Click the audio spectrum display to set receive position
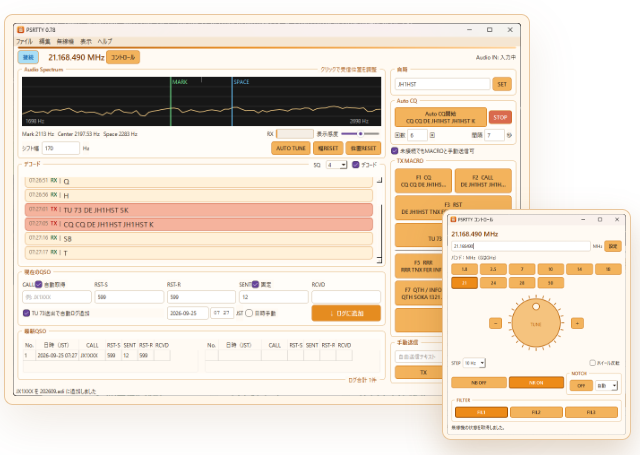This screenshot has width=640, height=455. pyautogui.click(x=201, y=101)
